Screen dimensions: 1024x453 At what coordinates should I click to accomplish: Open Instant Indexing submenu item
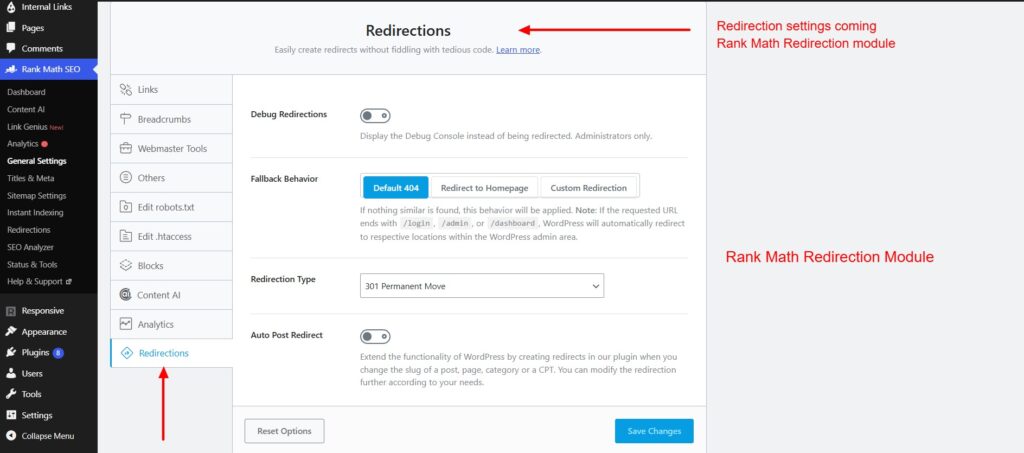pos(35,213)
